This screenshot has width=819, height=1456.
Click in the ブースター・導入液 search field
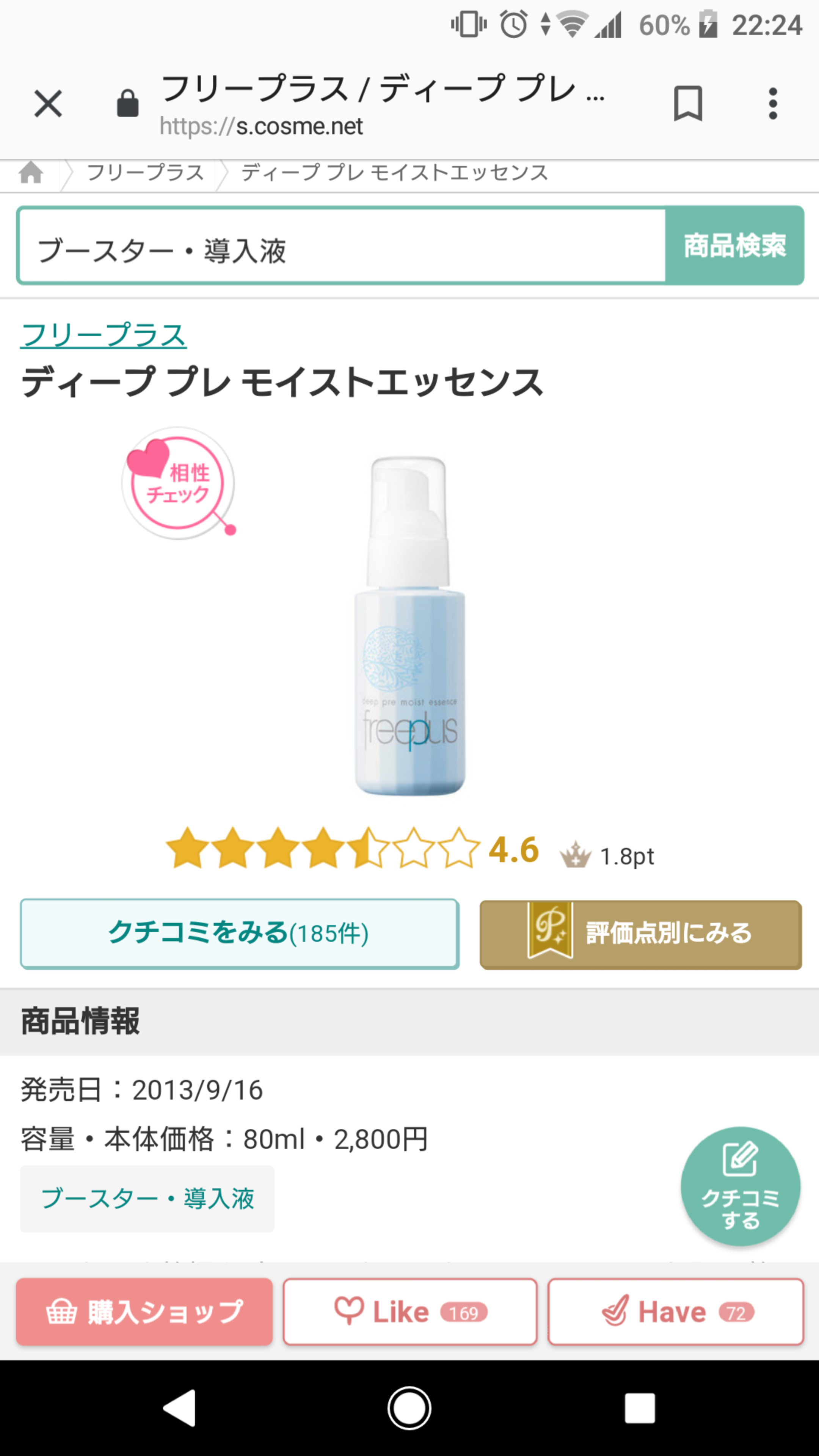[x=342, y=245]
